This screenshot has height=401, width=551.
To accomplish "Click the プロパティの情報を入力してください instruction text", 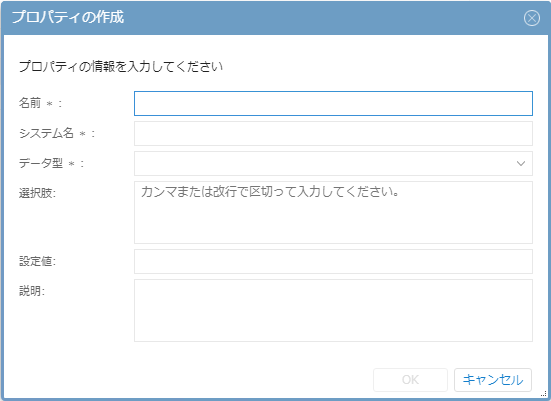I will 121,66.
